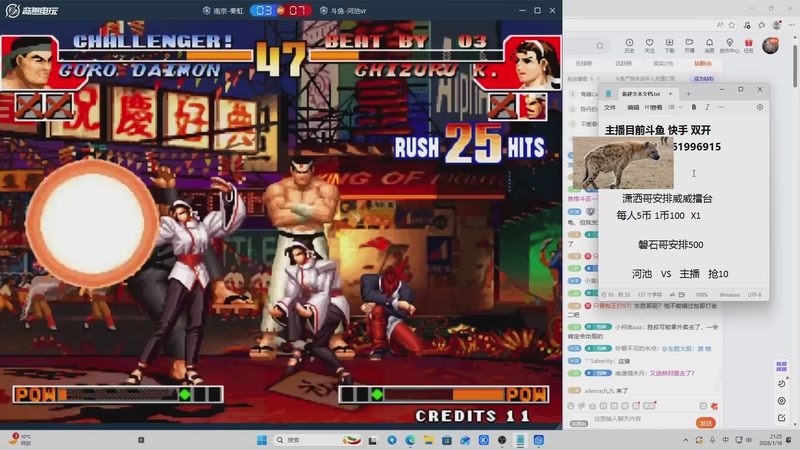Open the 文件 menu in Notepad
Image resolution: width=800 pixels, height=450 pixels.
click(610, 107)
